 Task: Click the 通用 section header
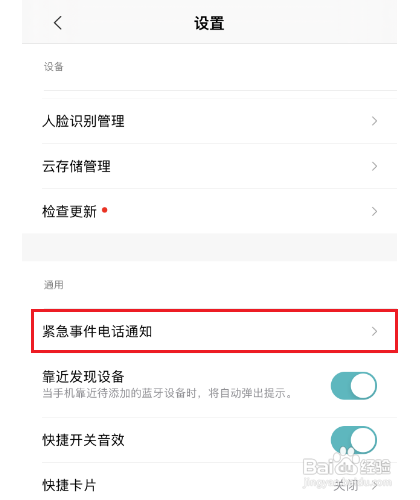coord(54,285)
